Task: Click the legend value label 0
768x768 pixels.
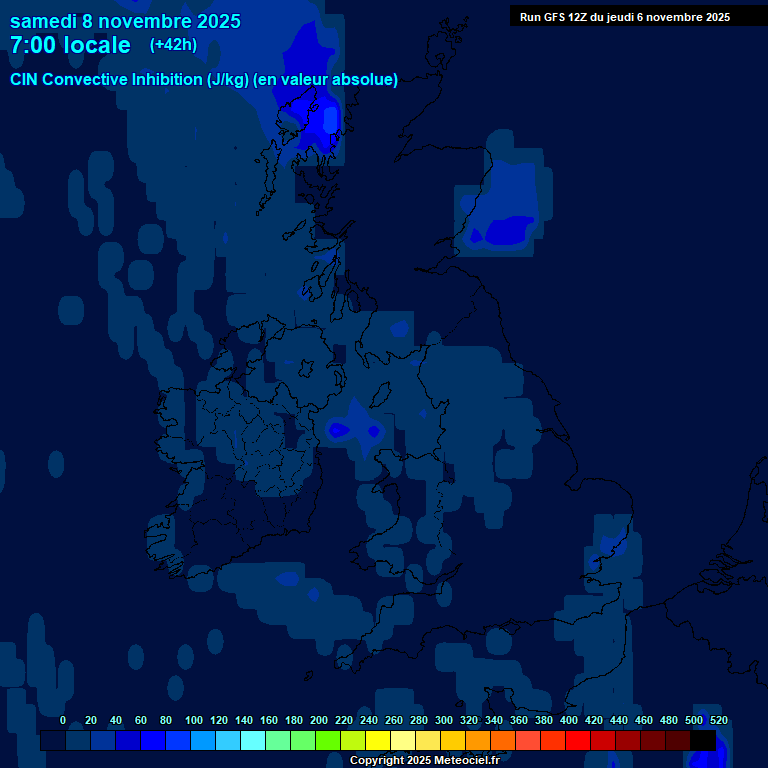Action: click(63, 720)
